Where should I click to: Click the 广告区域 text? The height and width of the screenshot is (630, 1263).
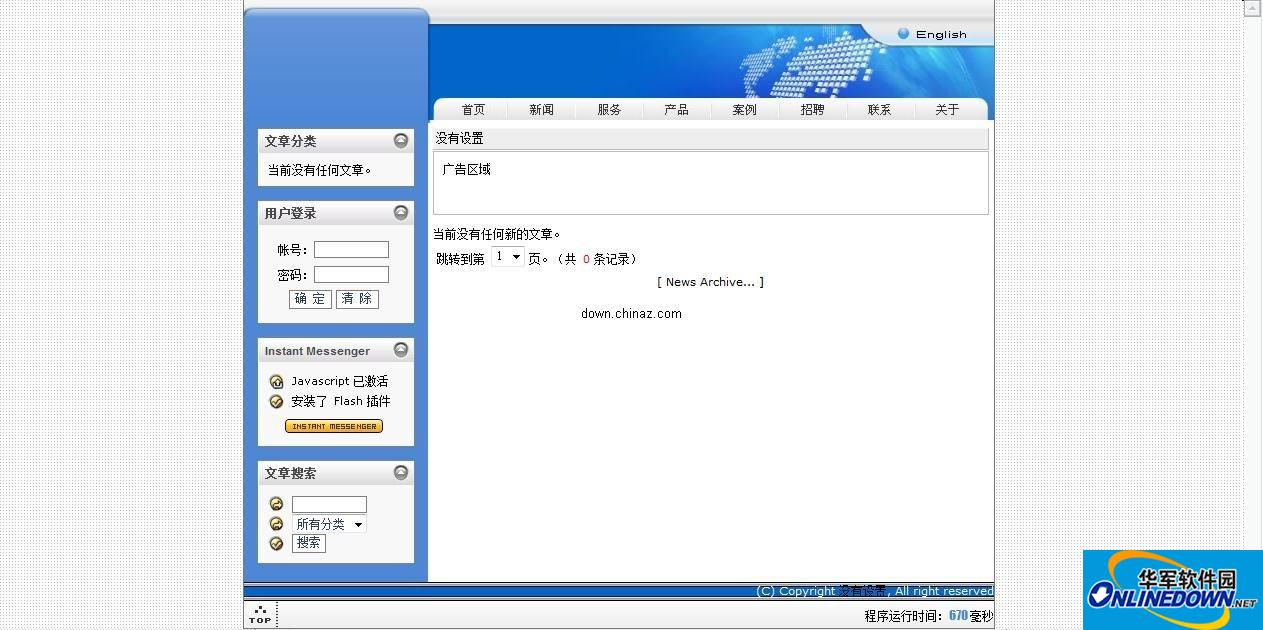click(467, 170)
